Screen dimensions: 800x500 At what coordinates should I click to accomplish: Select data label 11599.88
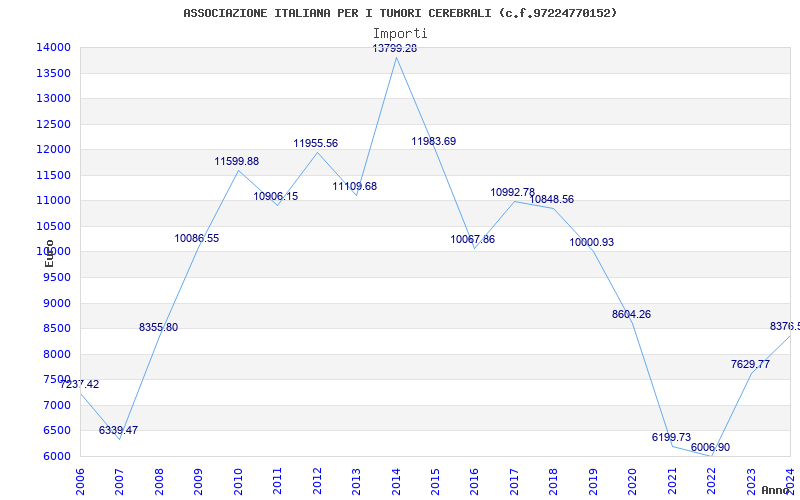point(236,161)
